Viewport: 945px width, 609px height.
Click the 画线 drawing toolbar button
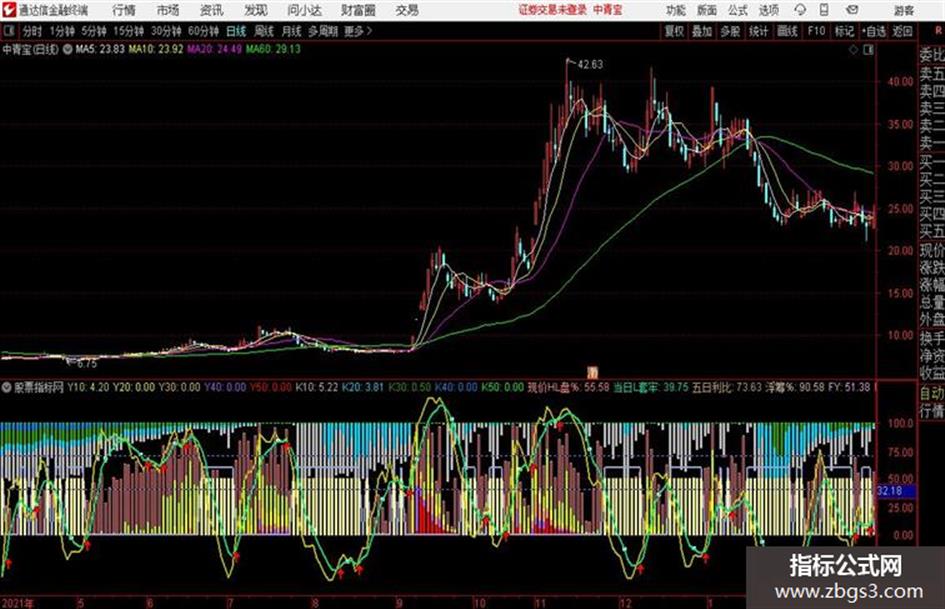tap(787, 31)
